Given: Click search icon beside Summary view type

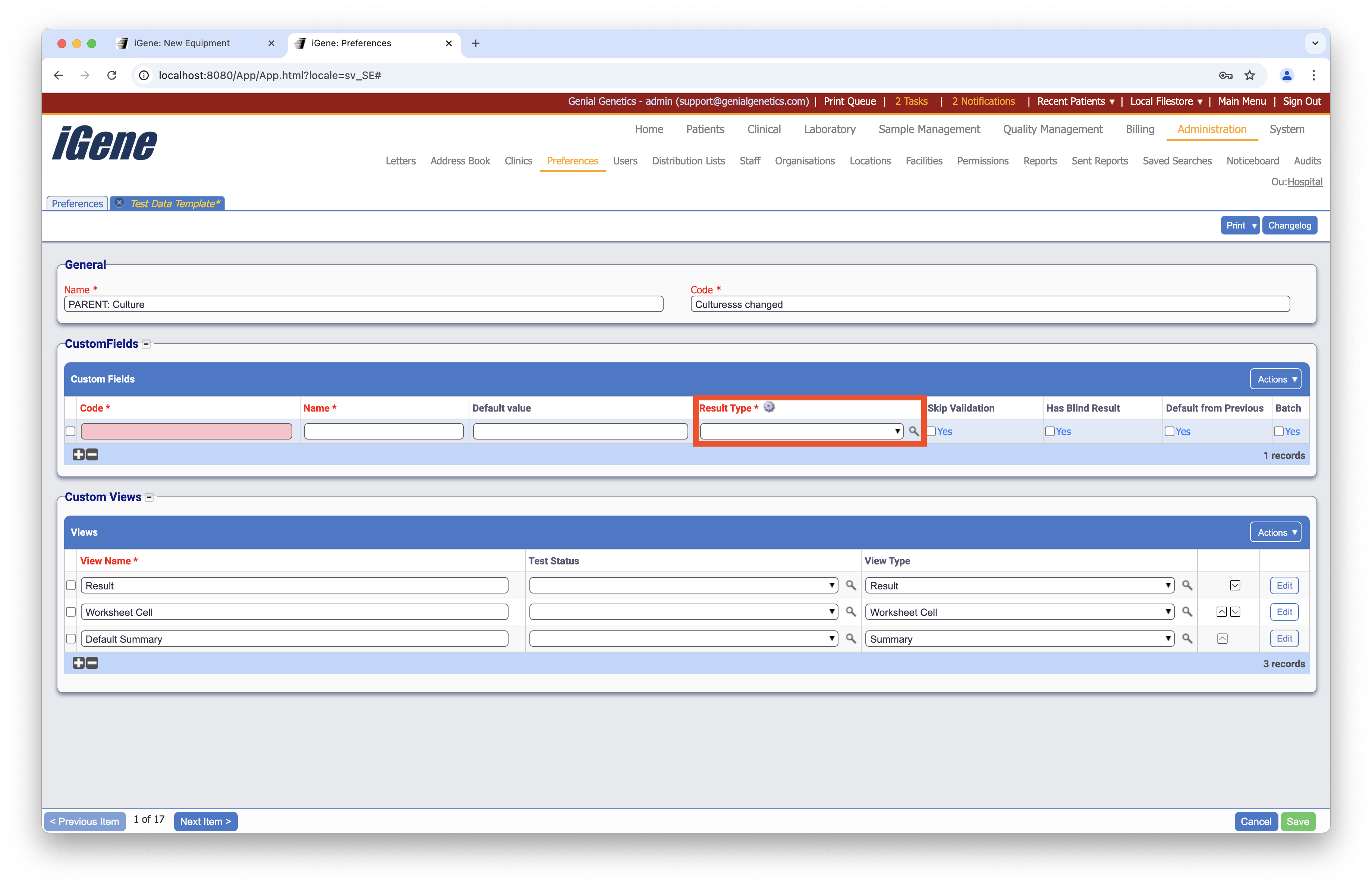Looking at the screenshot, I should tap(1187, 639).
